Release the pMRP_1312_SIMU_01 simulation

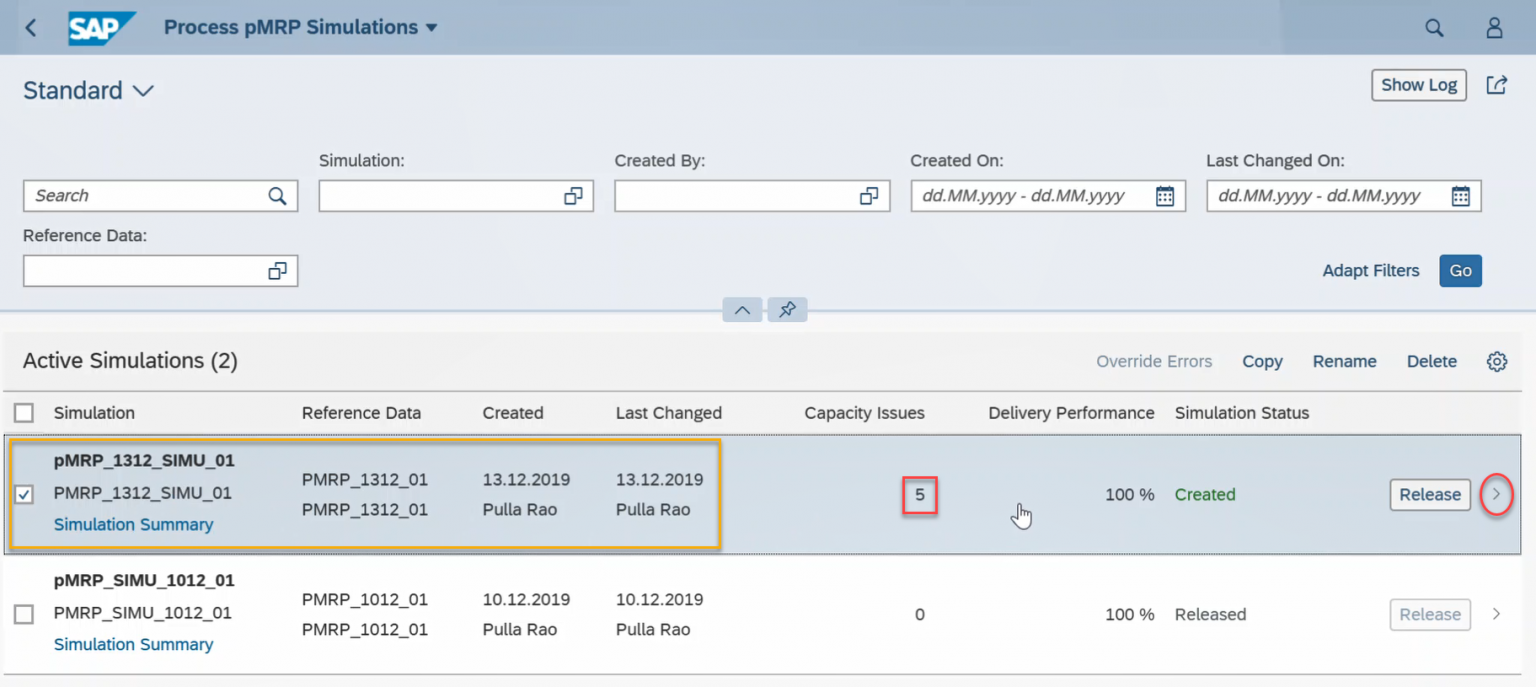pos(1429,494)
